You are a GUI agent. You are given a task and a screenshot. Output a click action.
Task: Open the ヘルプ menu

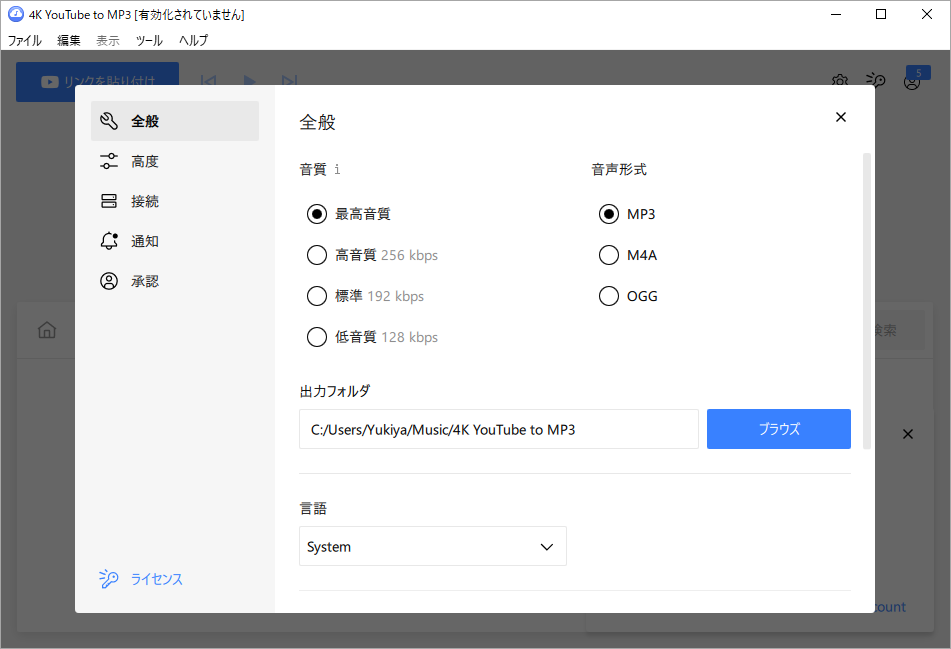pos(193,40)
